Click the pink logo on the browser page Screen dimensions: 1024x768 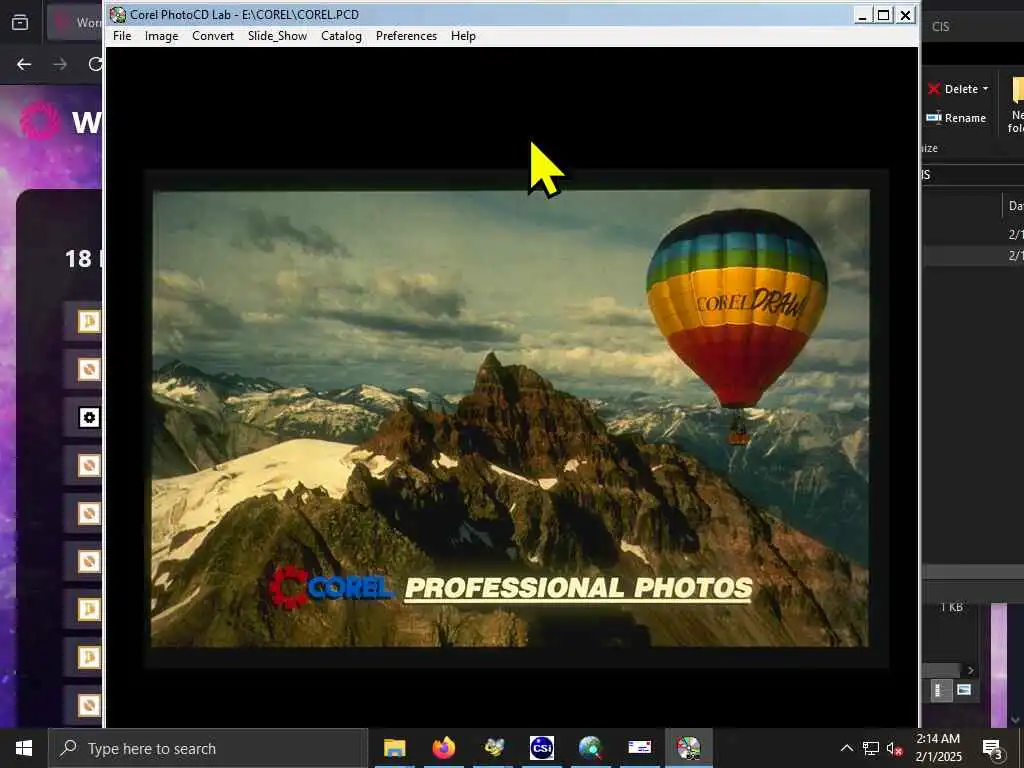pos(40,121)
